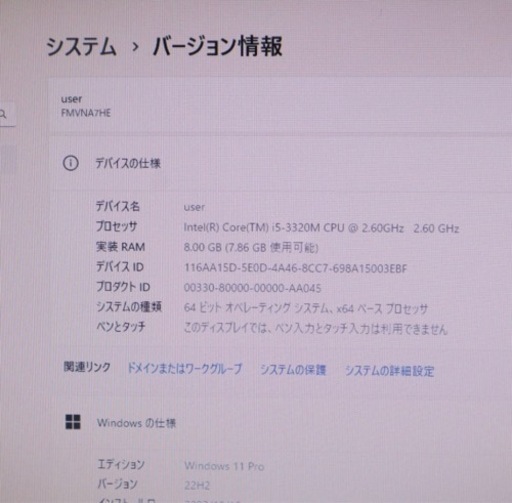512x503 pixels.
Task: Click the breadcrumb chevron after システム
Action: click(135, 47)
